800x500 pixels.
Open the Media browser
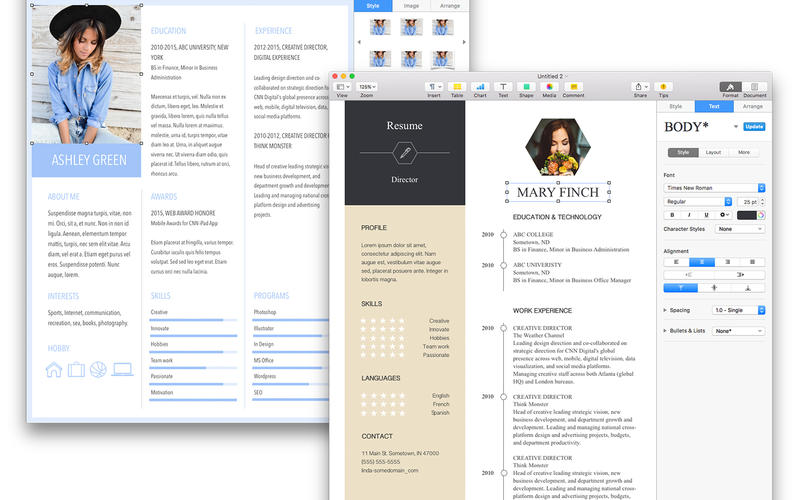tap(549, 87)
